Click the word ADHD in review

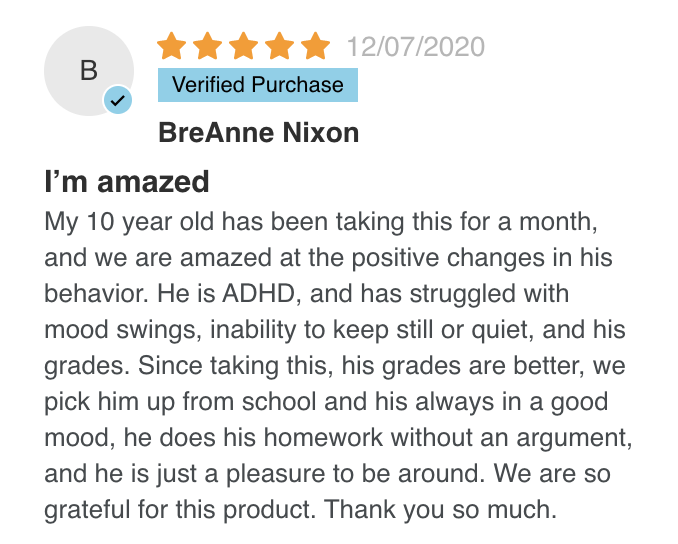click(259, 293)
